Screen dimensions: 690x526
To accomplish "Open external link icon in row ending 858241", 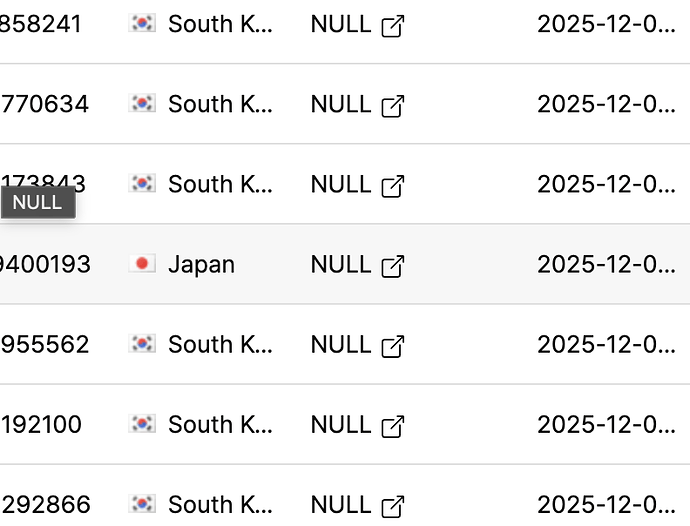I will (x=394, y=26).
